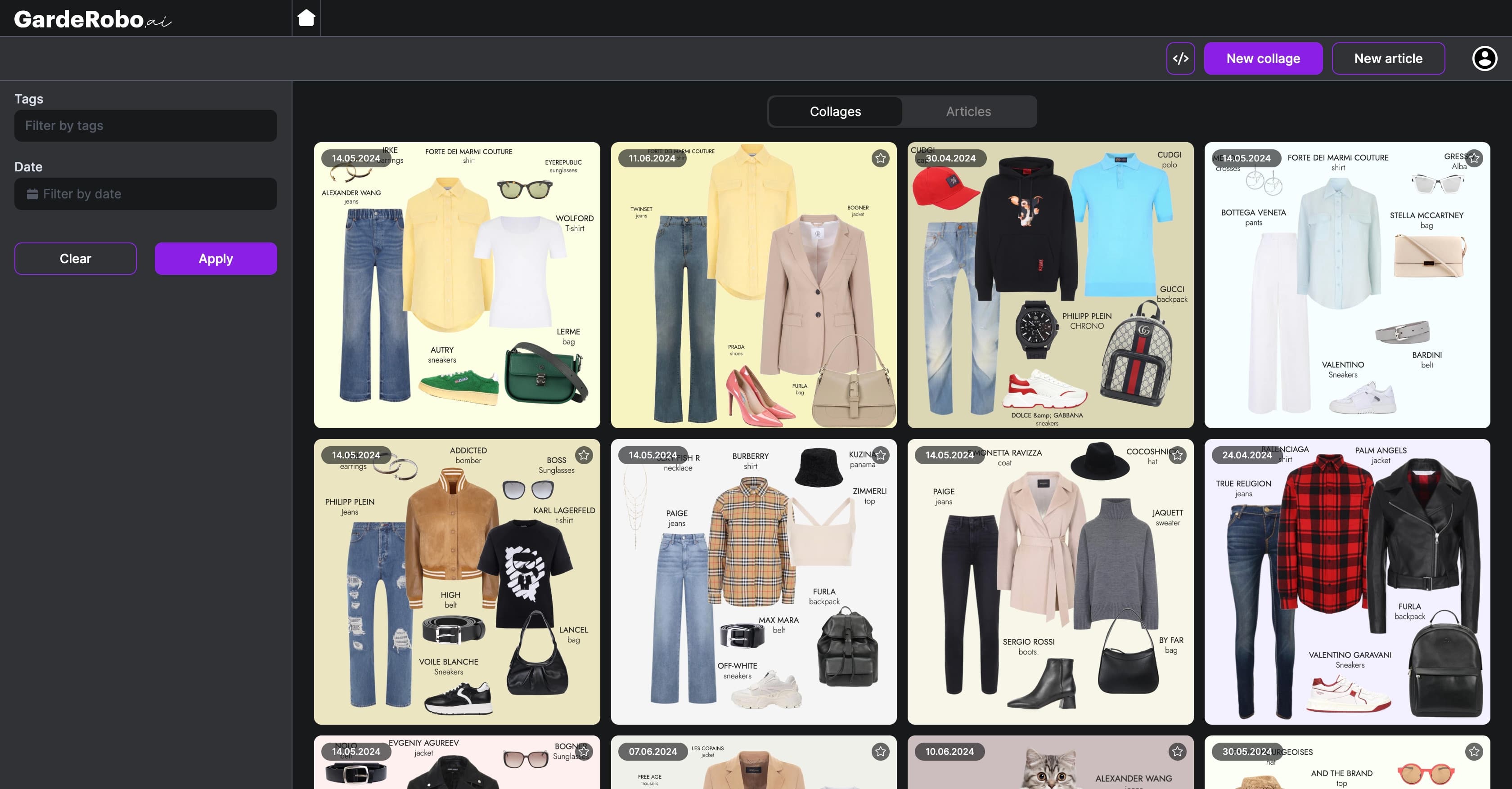Click the calendar icon in date filter

[x=32, y=194]
